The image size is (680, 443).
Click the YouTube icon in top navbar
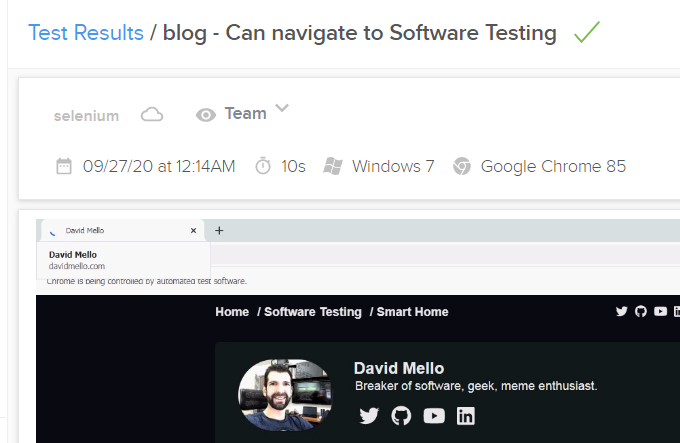660,311
